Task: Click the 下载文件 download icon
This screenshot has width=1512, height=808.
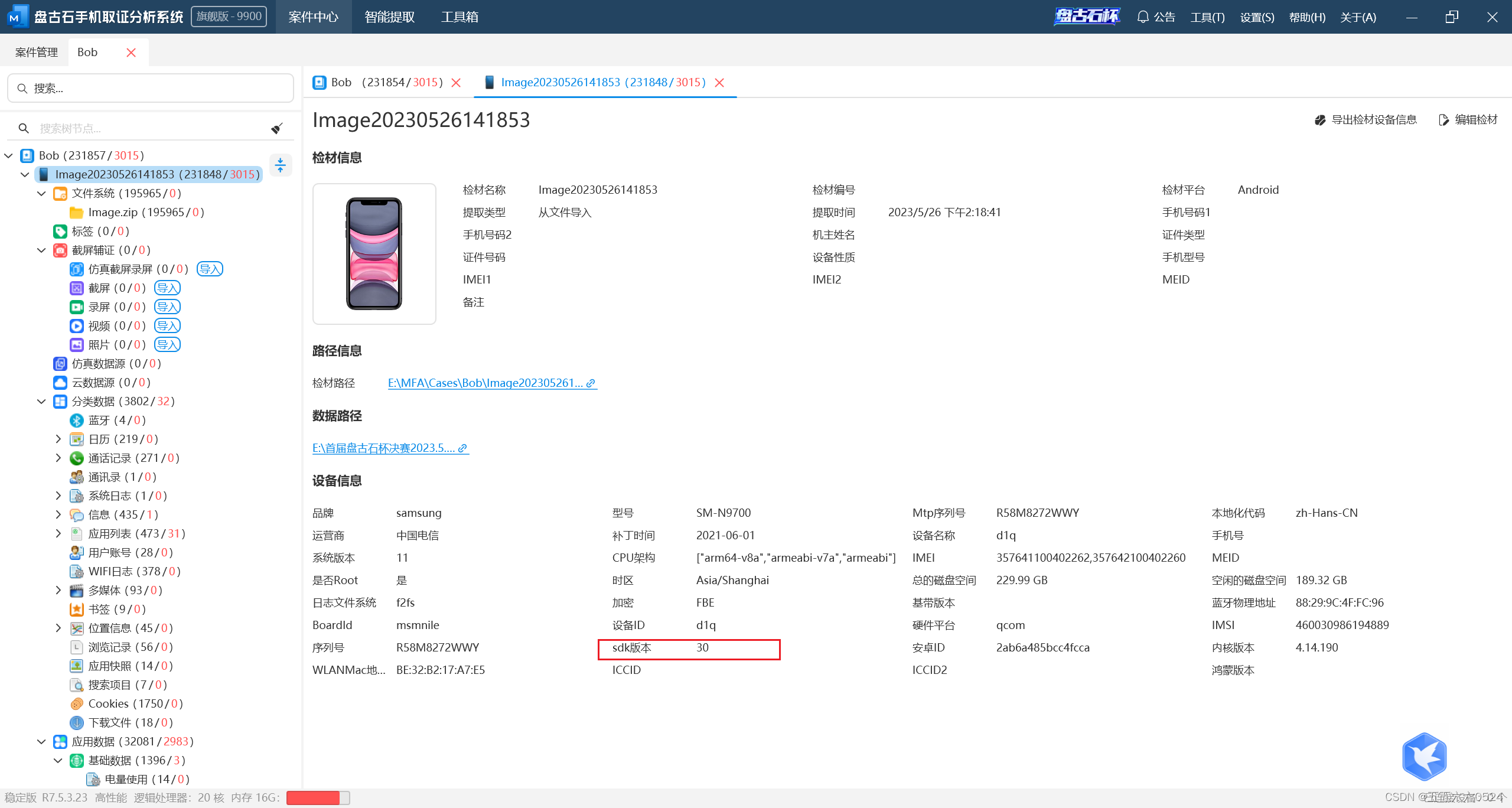Action: (x=77, y=723)
